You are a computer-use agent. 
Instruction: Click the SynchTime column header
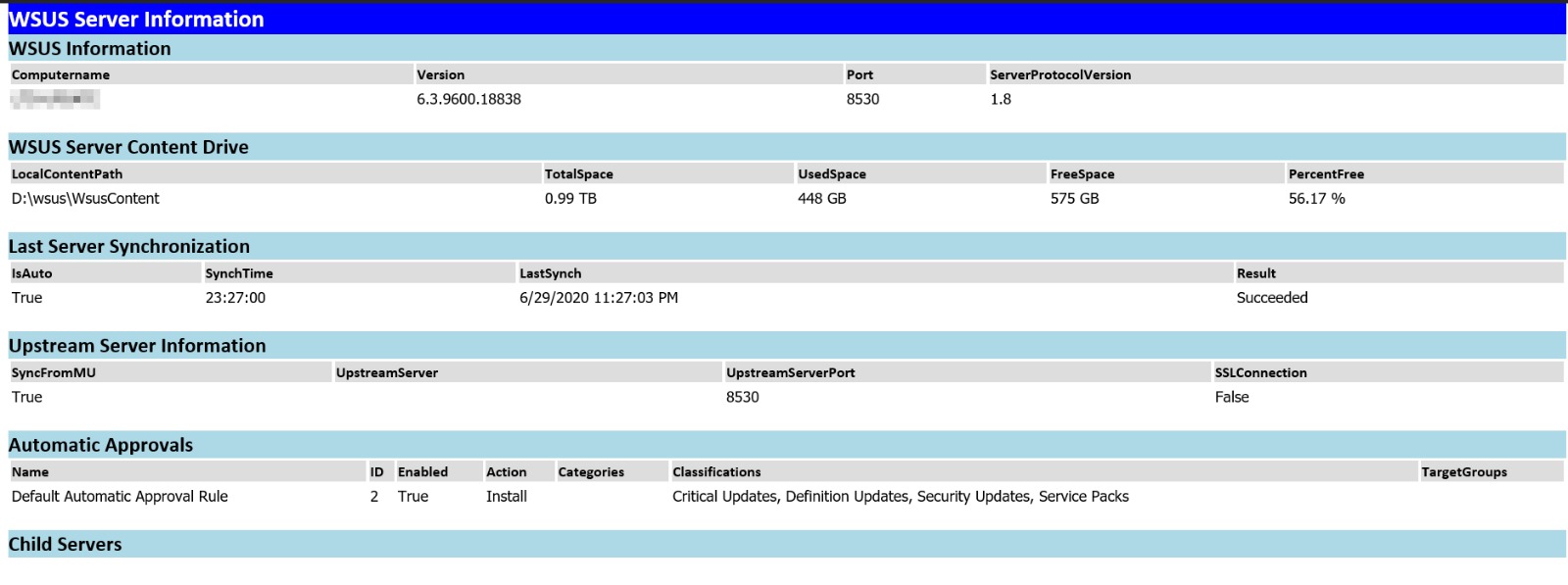239,273
